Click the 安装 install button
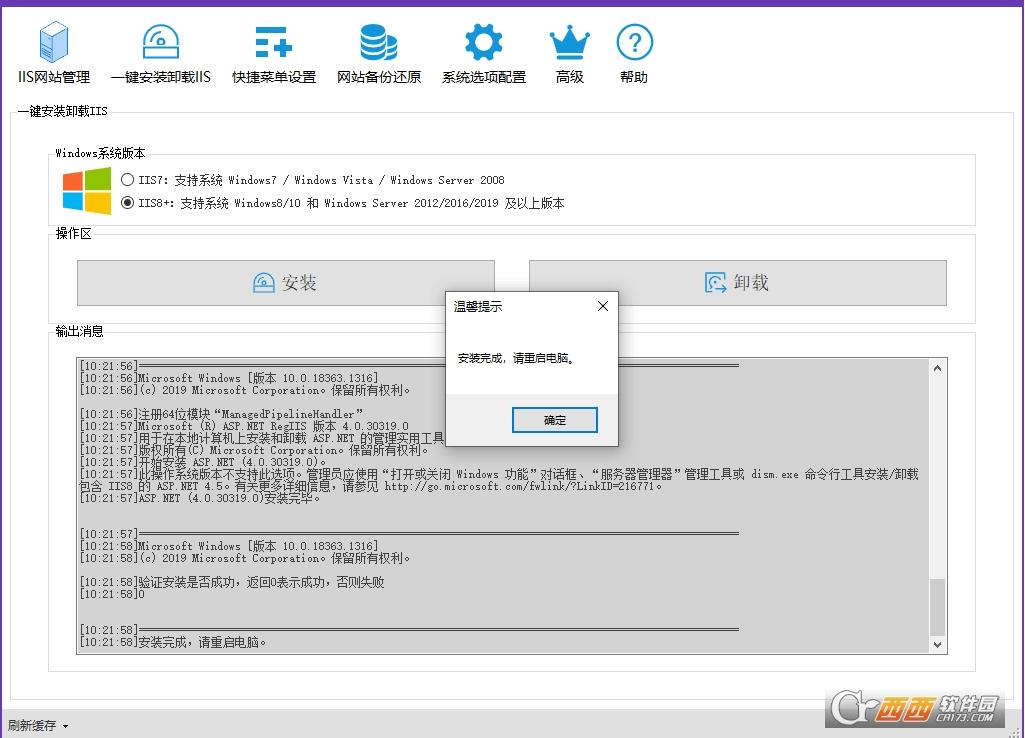The width and height of the screenshot is (1025, 738). (x=286, y=283)
